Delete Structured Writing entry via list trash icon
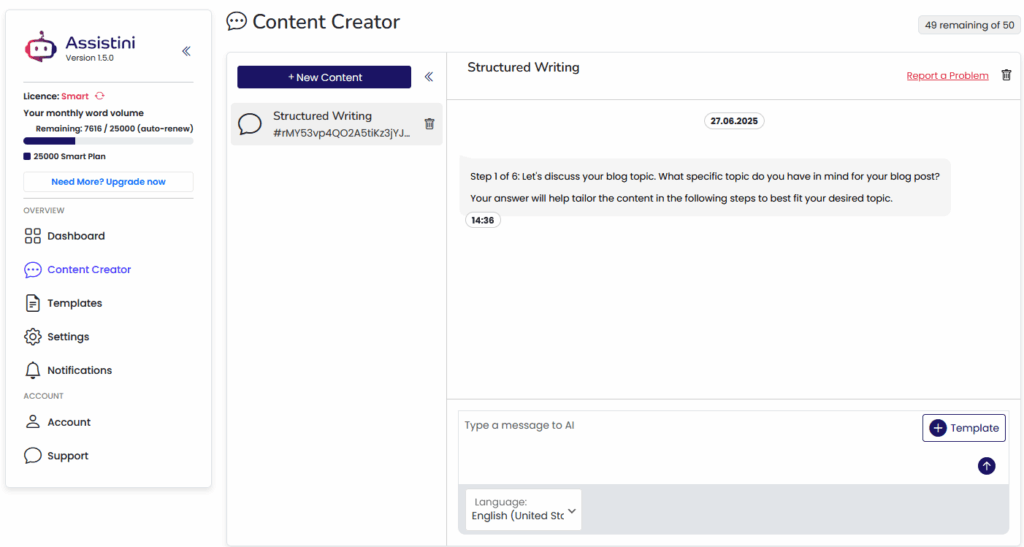The height and width of the screenshot is (547, 1024). 429,124
